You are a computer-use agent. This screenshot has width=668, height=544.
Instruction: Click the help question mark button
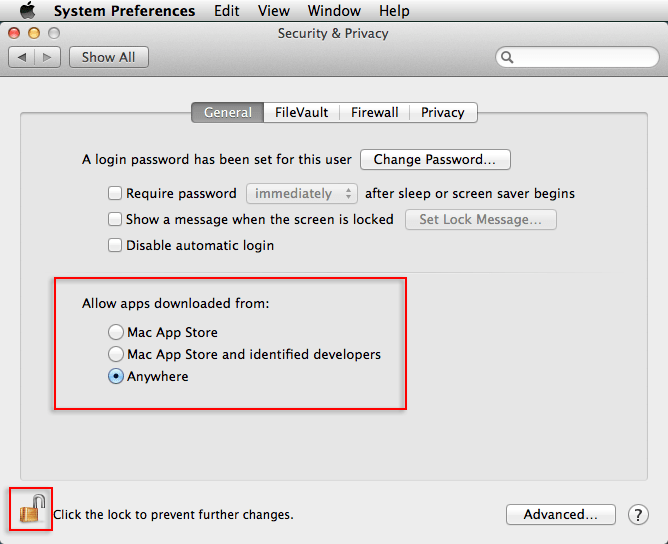click(x=638, y=515)
